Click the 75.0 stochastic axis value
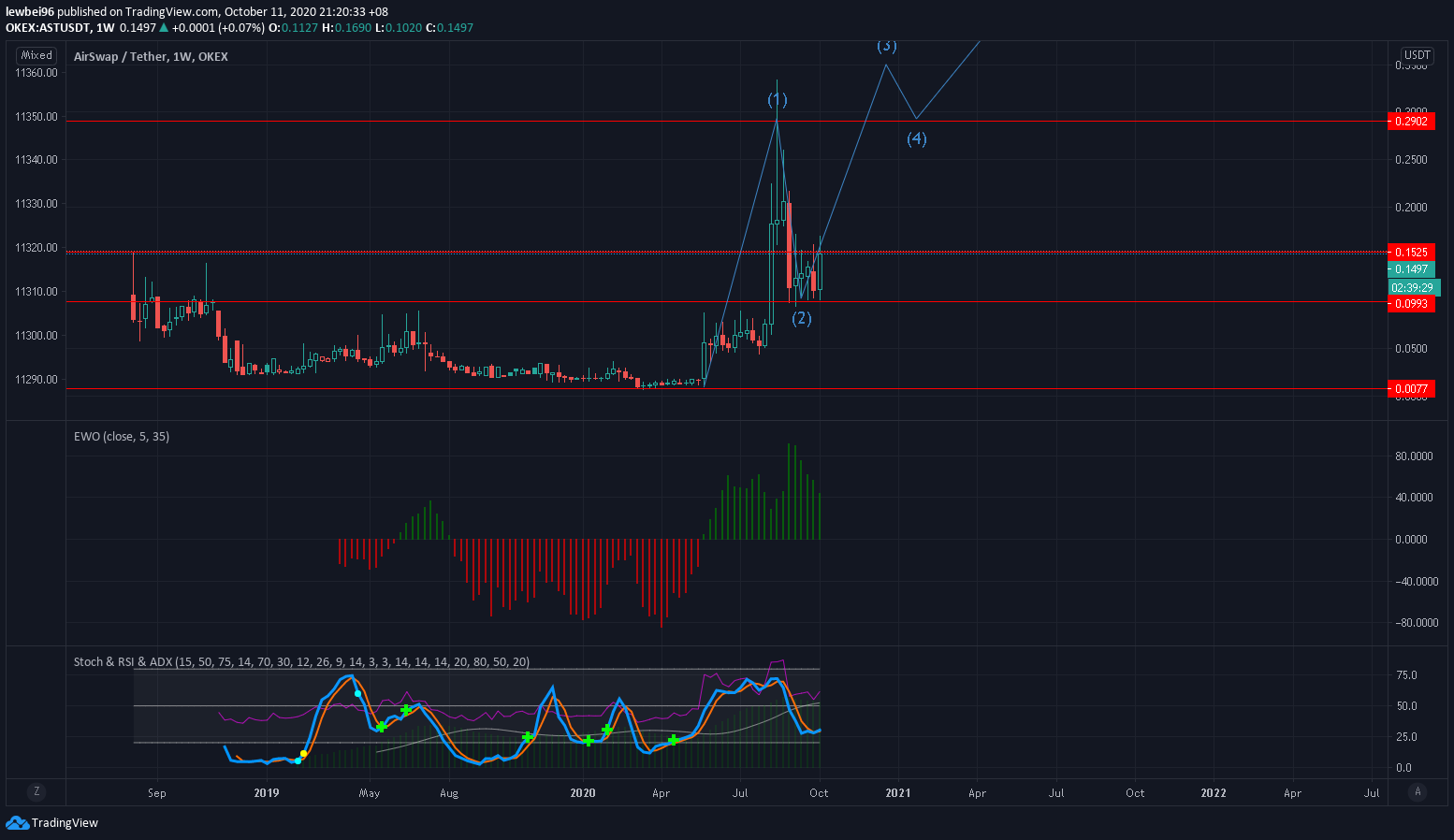This screenshot has height=840, width=1454. 1406,675
